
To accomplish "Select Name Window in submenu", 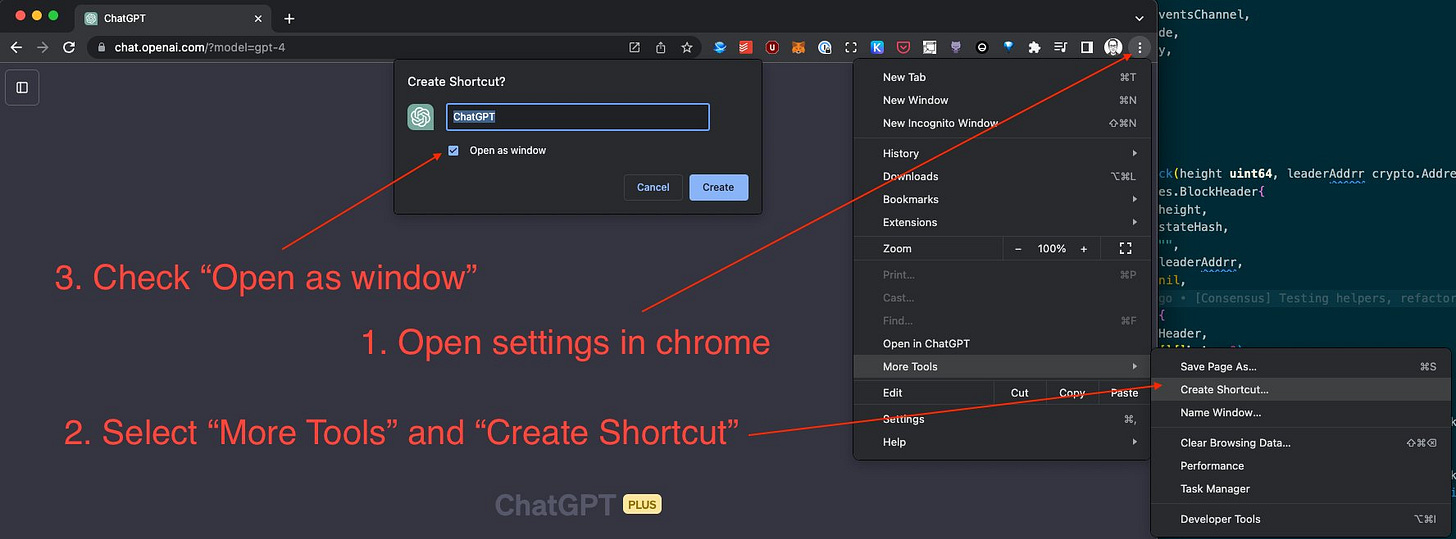I will [x=1301, y=412].
